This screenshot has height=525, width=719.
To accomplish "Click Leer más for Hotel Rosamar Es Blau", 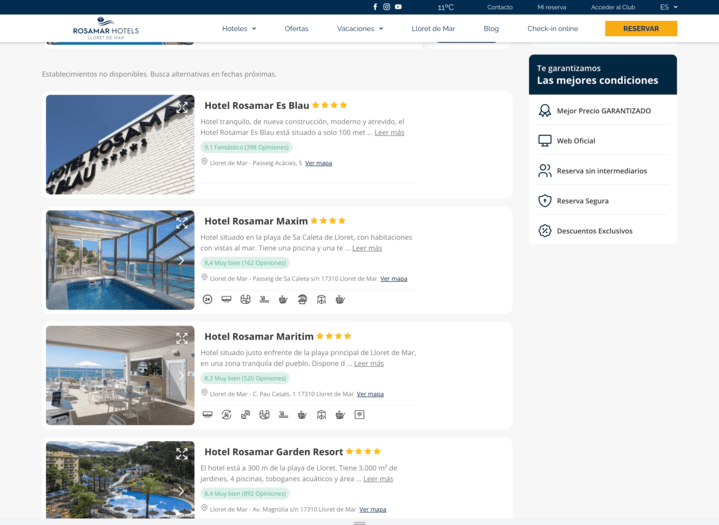I will click(x=389, y=133).
